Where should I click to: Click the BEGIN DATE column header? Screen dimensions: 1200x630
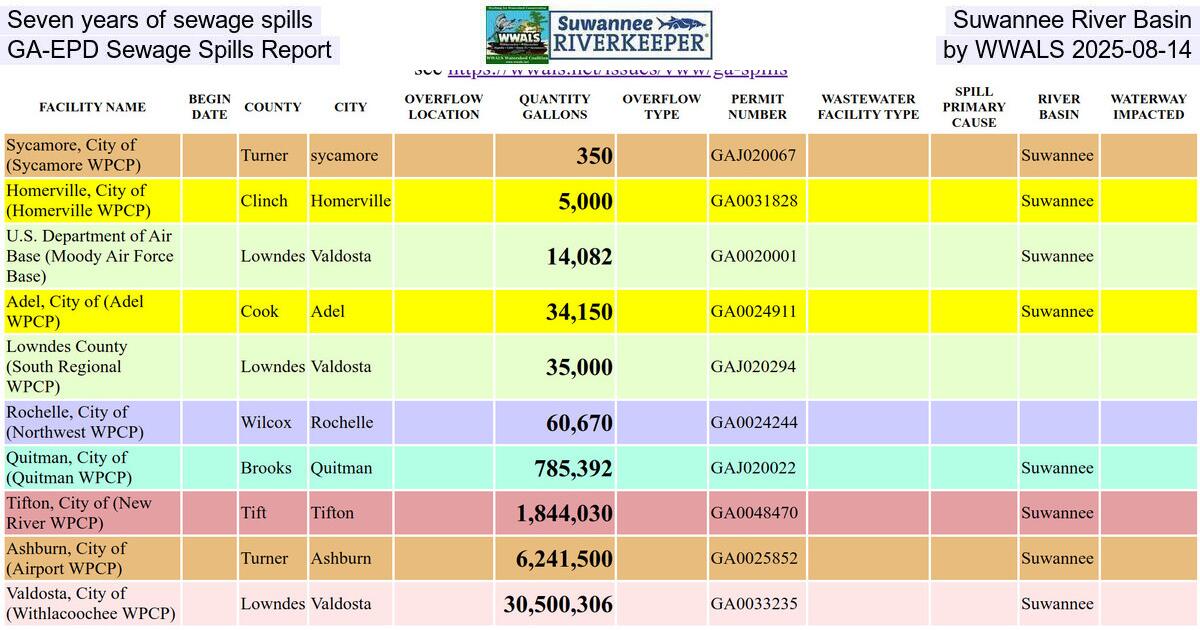(x=209, y=107)
